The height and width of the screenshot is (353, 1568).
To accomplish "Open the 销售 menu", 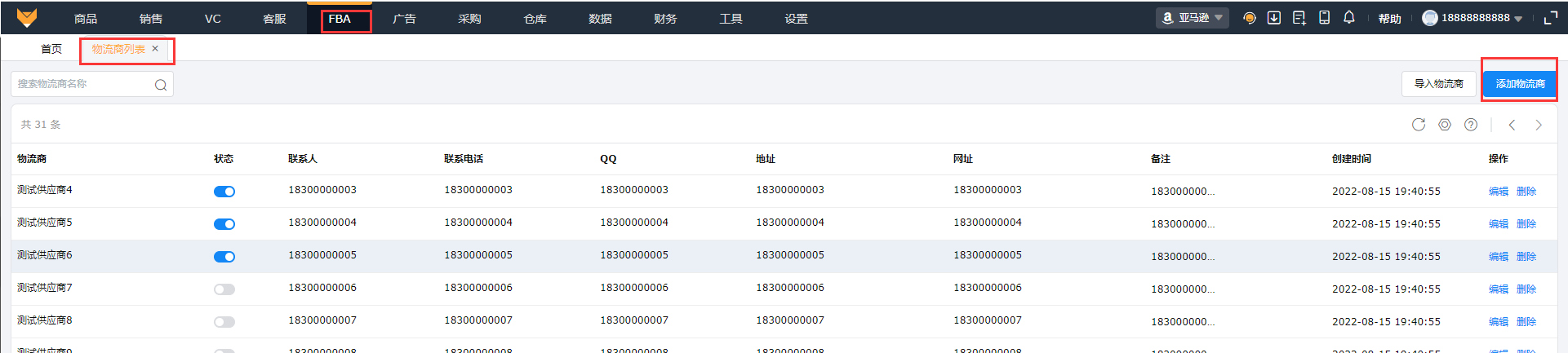I will pyautogui.click(x=151, y=19).
